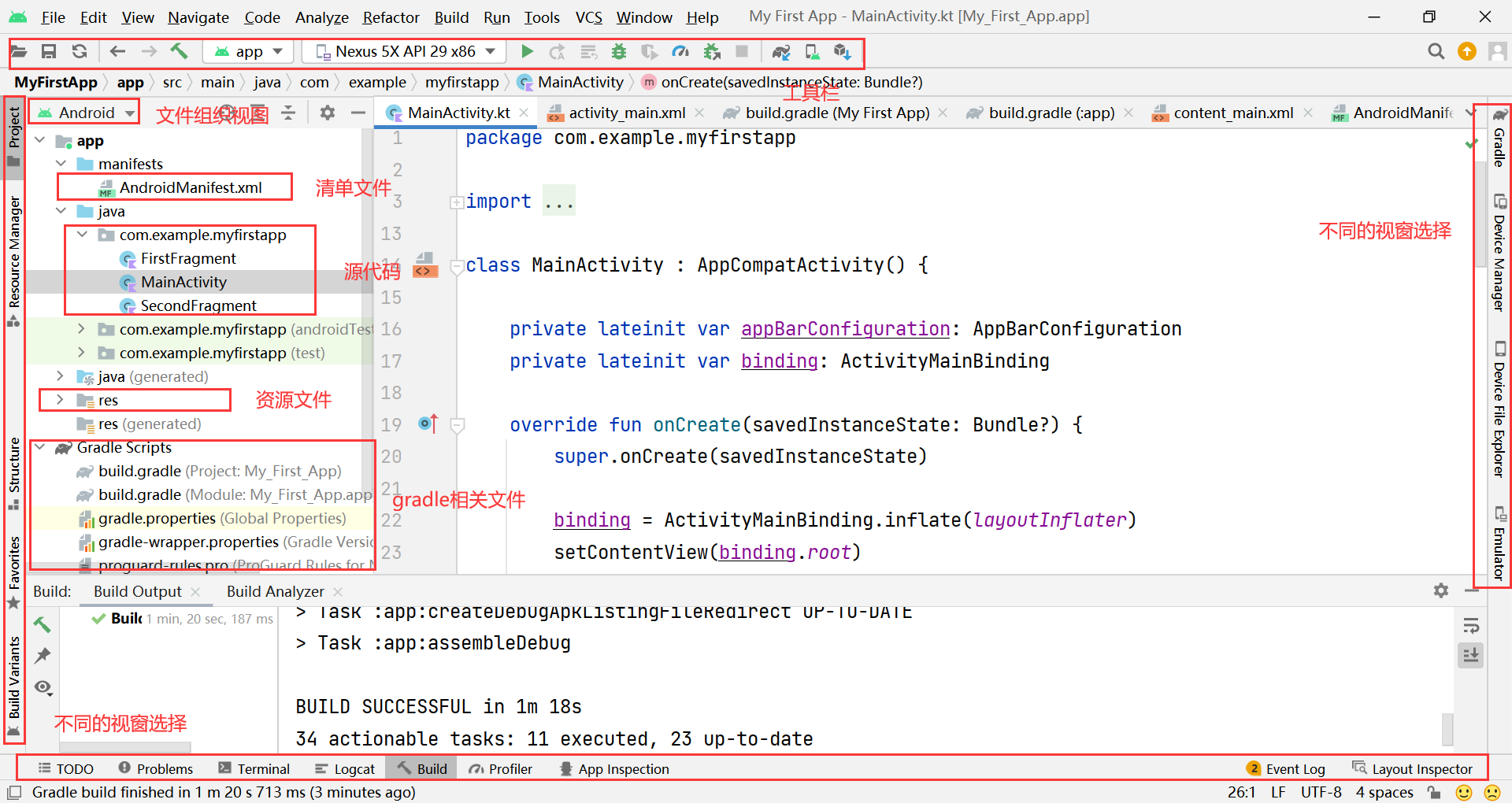Switch to the build.gradle (:app) editor tab
This screenshot has width=1512, height=803.
pos(1051,113)
